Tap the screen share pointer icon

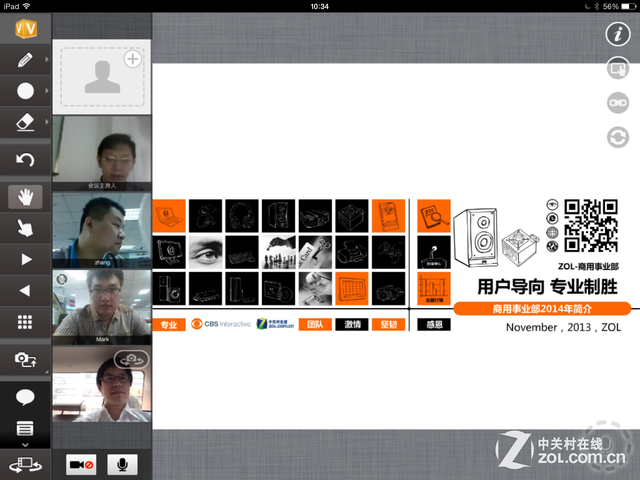[x=618, y=69]
